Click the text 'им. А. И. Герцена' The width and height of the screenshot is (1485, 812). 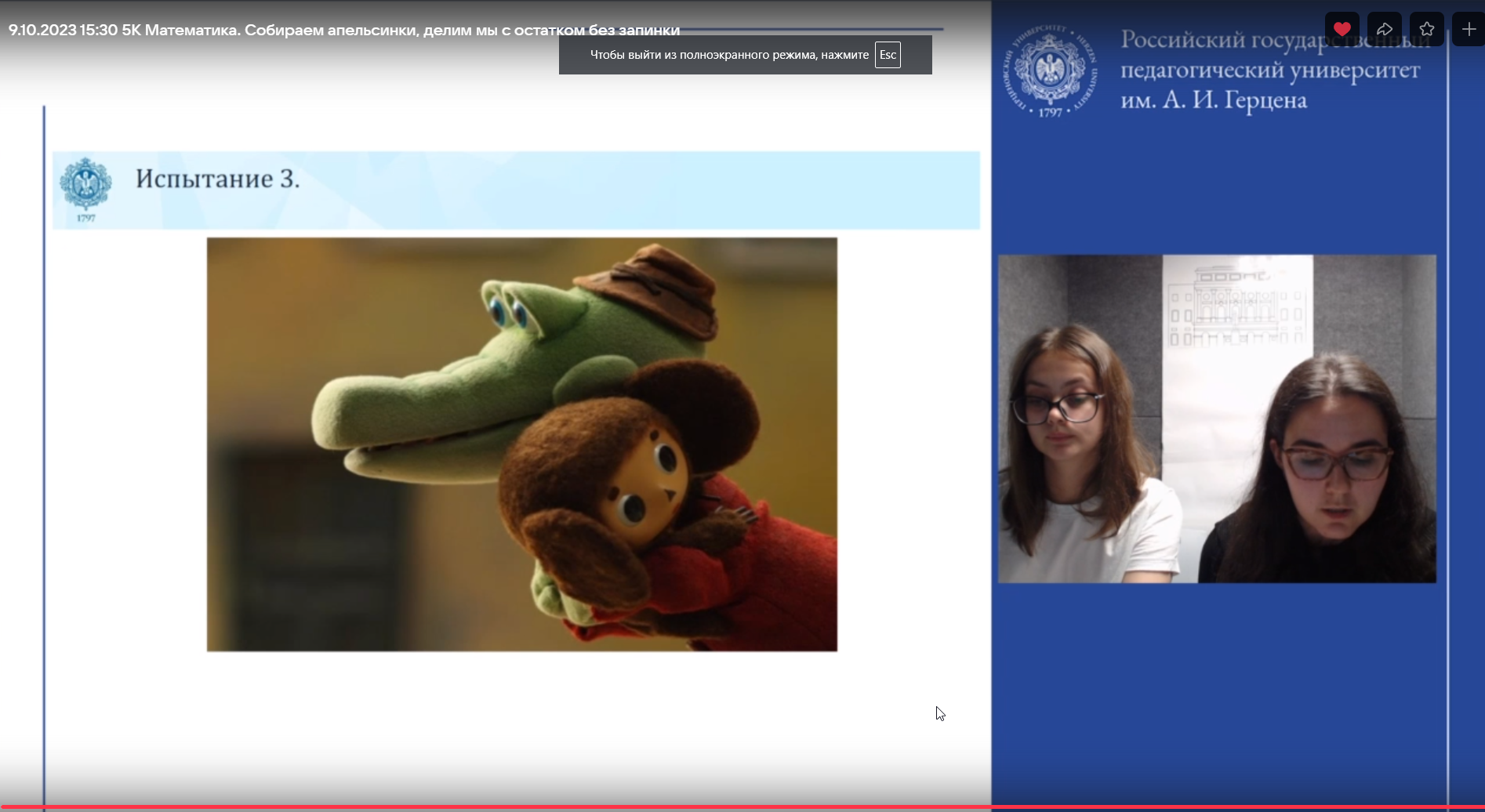coord(1214,100)
